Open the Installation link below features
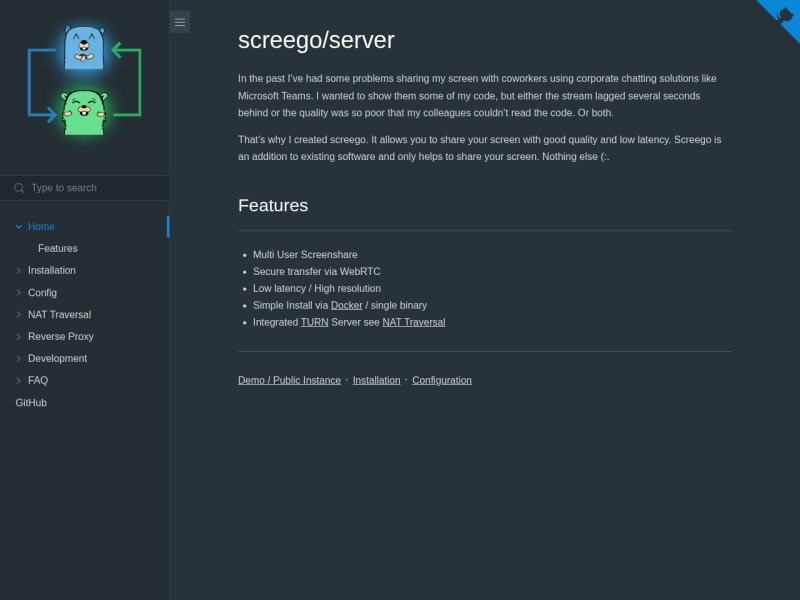The height and width of the screenshot is (600, 800). 377,380
